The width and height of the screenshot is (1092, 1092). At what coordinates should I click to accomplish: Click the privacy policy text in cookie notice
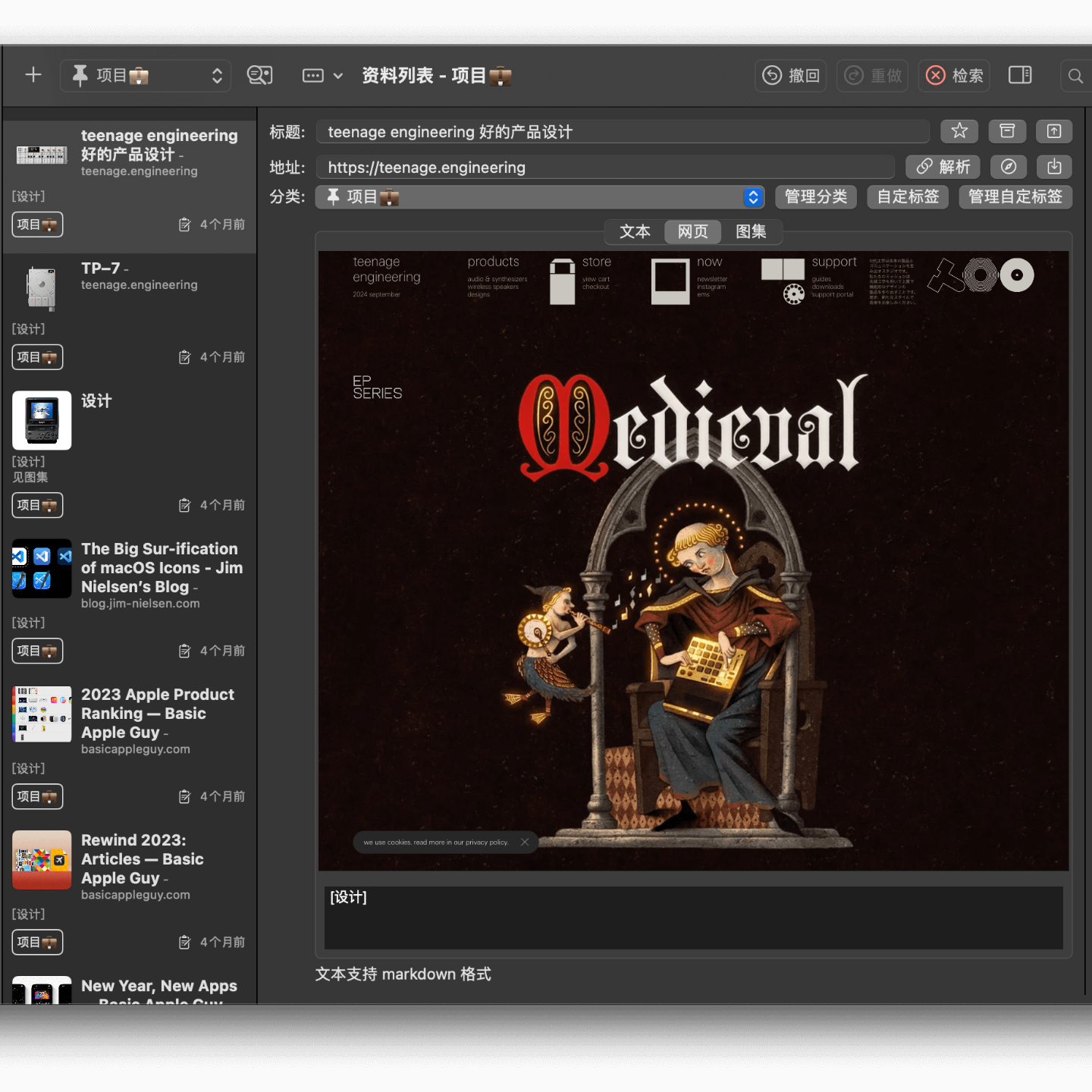click(436, 842)
